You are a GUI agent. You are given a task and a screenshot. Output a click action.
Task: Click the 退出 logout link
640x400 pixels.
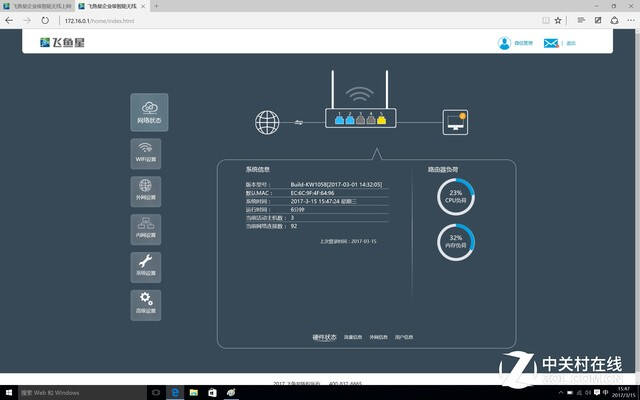[x=570, y=43]
